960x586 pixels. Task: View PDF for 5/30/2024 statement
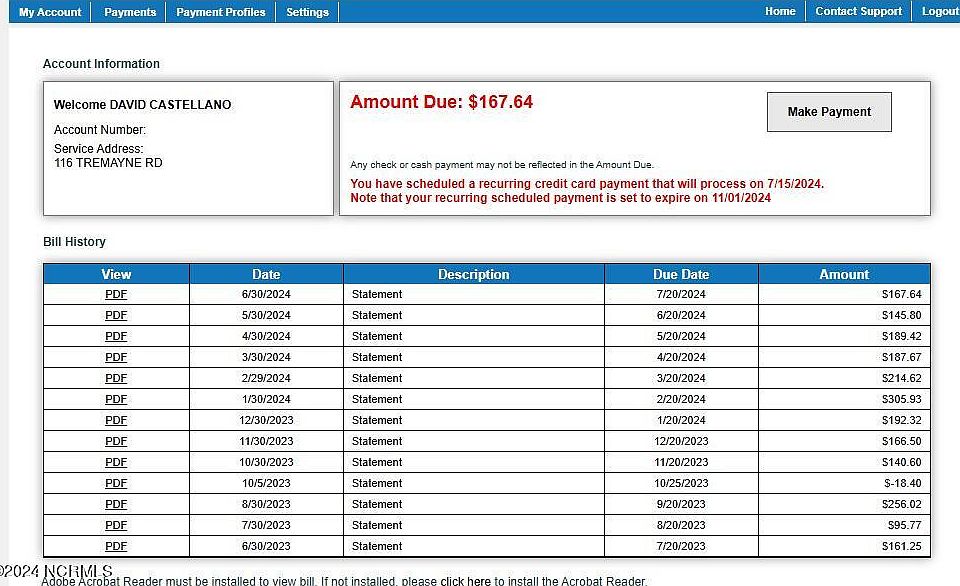point(116,315)
